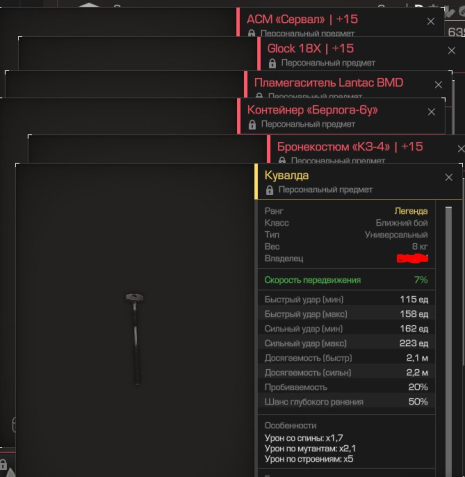The height and width of the screenshot is (477, 465).
Task: Click the lock icon under АСМ «Сервал» title
Action: coord(251,33)
